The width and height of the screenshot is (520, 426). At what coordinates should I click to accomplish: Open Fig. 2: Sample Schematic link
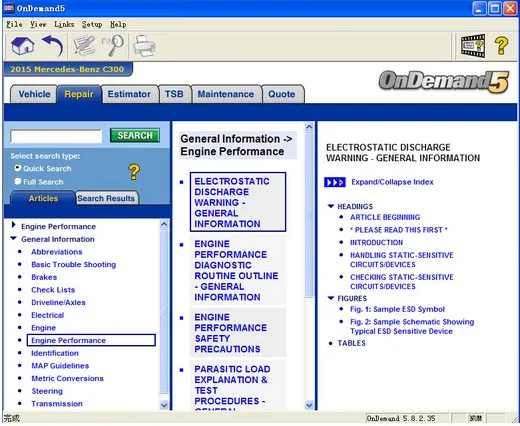412,326
